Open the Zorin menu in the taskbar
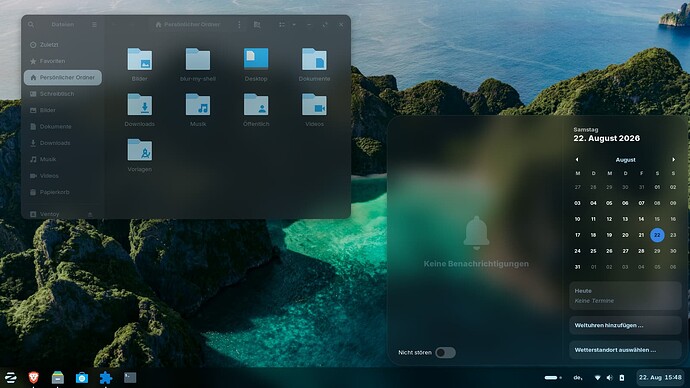The width and height of the screenshot is (690, 388). [x=11, y=377]
